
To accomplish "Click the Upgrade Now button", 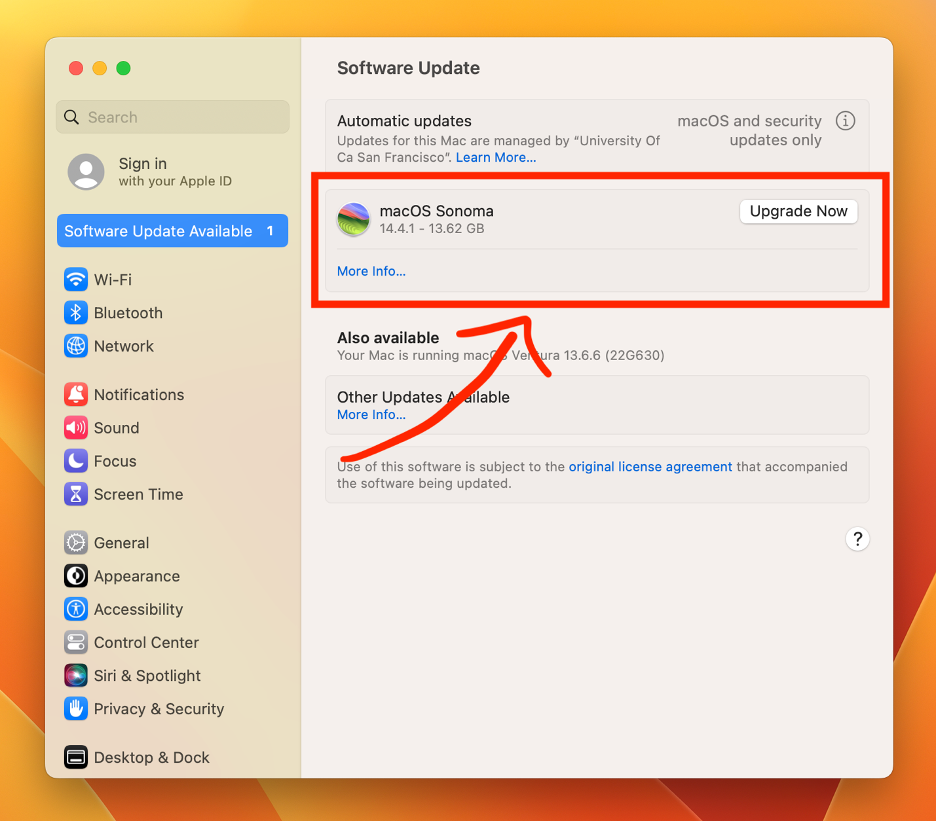I will pos(798,211).
